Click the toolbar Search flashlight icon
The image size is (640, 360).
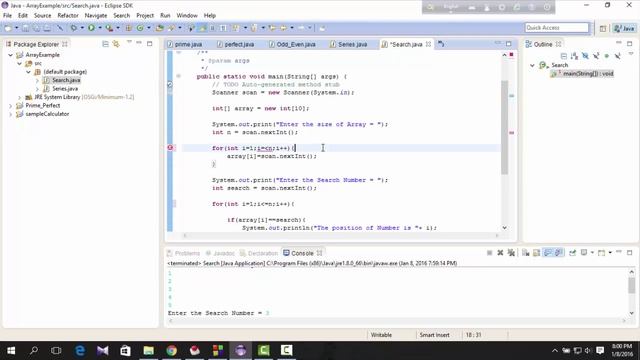click(171, 28)
